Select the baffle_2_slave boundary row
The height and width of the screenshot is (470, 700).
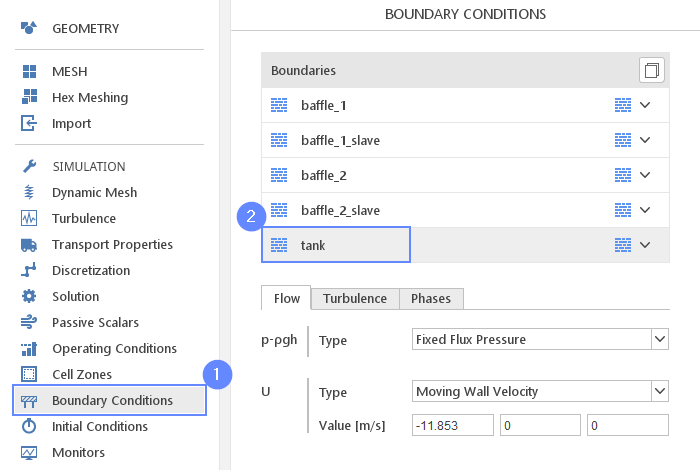[x=465, y=210]
